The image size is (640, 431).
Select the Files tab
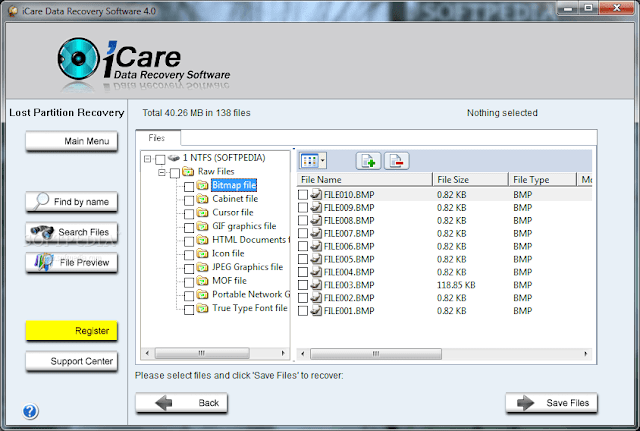[157, 138]
